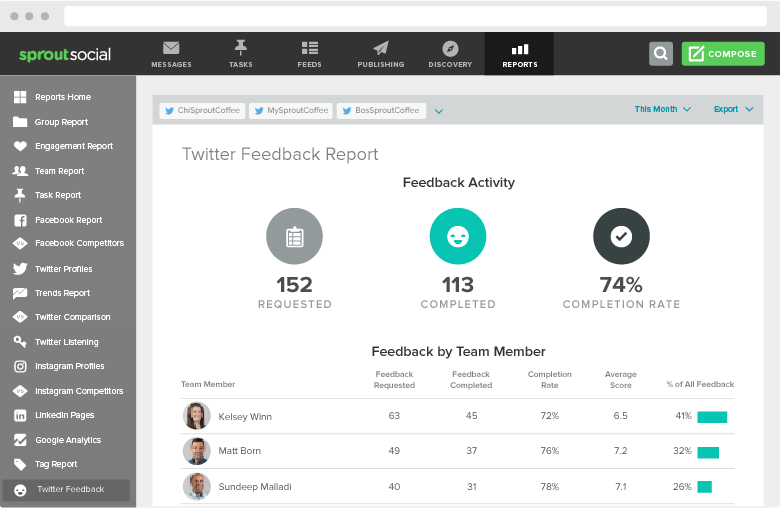The height and width of the screenshot is (508, 780).
Task: Click the Facebook Report icon
Action: coord(20,220)
